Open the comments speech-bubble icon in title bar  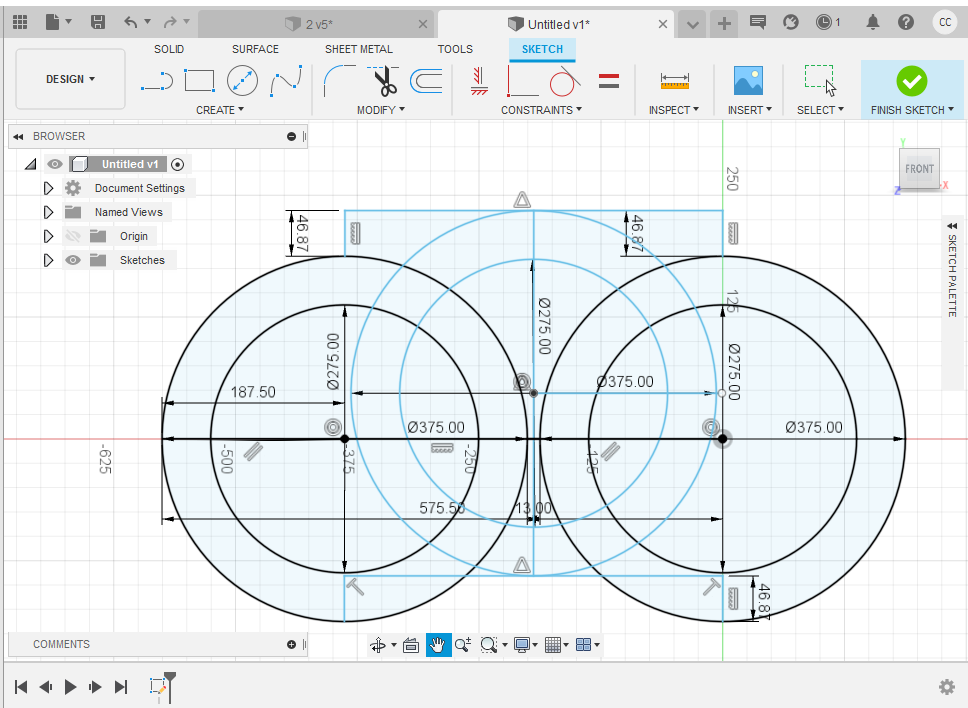[x=757, y=23]
